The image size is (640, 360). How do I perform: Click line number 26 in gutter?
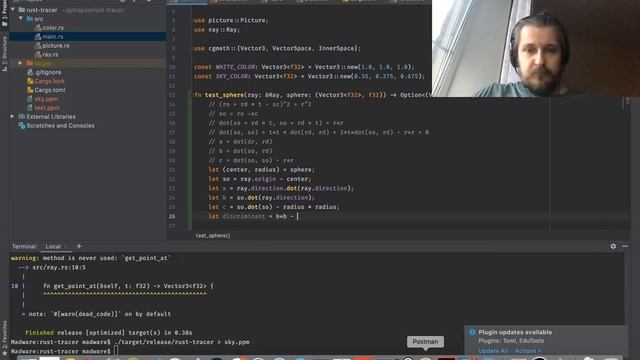click(172, 216)
